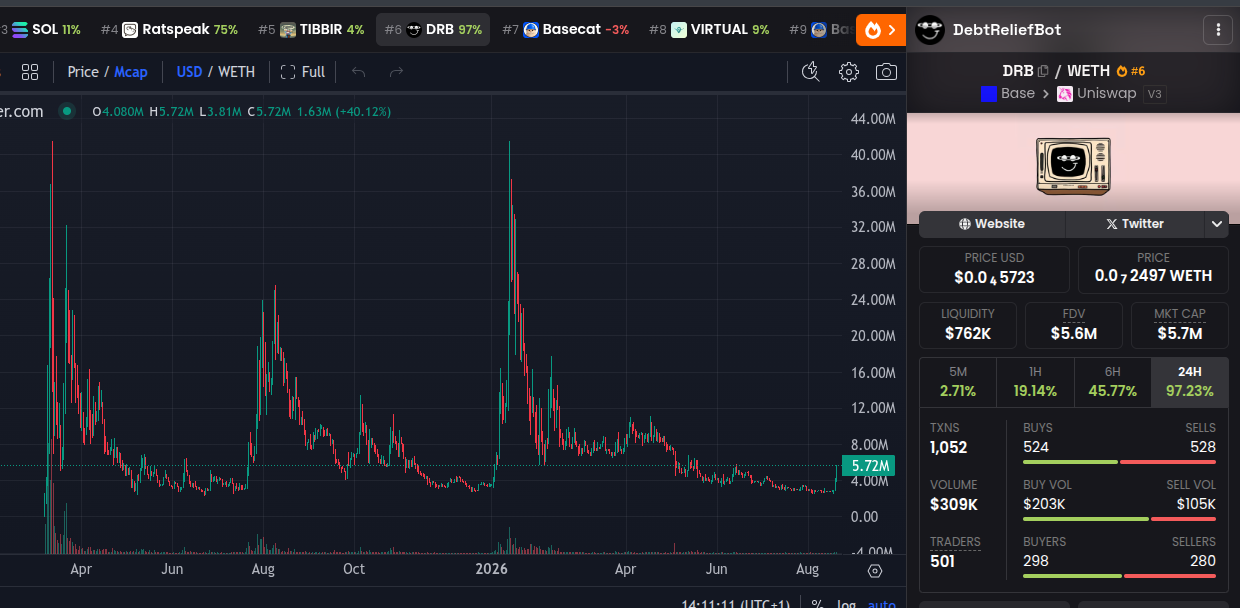The image size is (1240, 608).
Task: Select the 1H timeframe stats tab
Action: point(1035,382)
